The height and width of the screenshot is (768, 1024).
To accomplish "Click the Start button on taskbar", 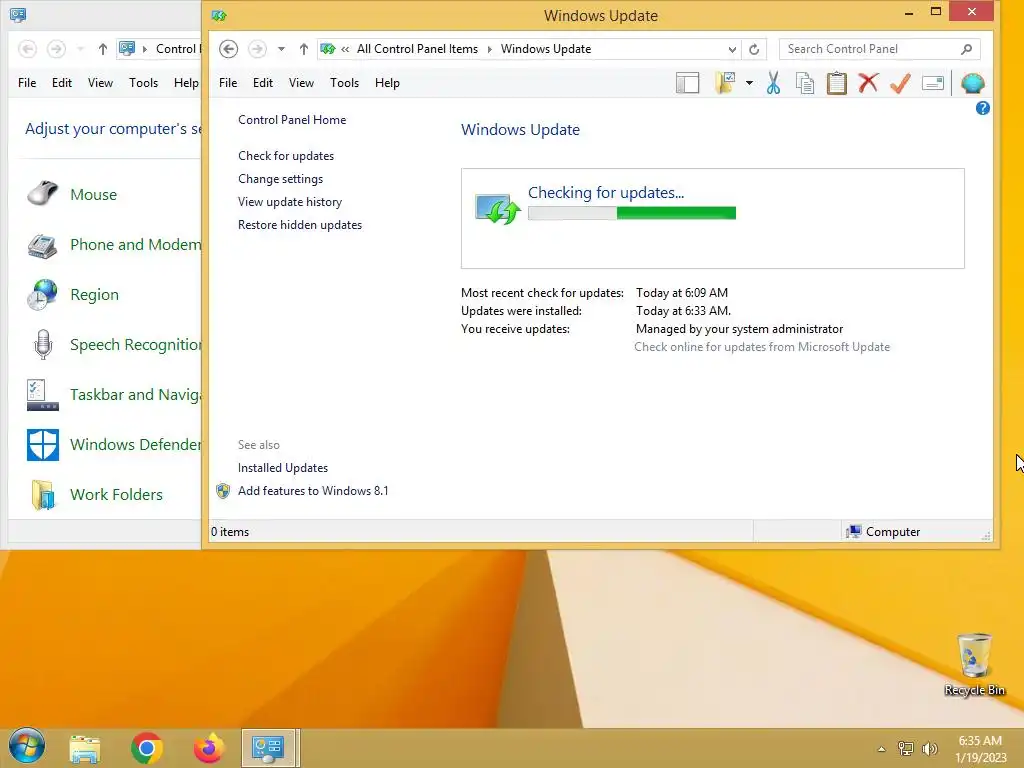I will coord(26,746).
